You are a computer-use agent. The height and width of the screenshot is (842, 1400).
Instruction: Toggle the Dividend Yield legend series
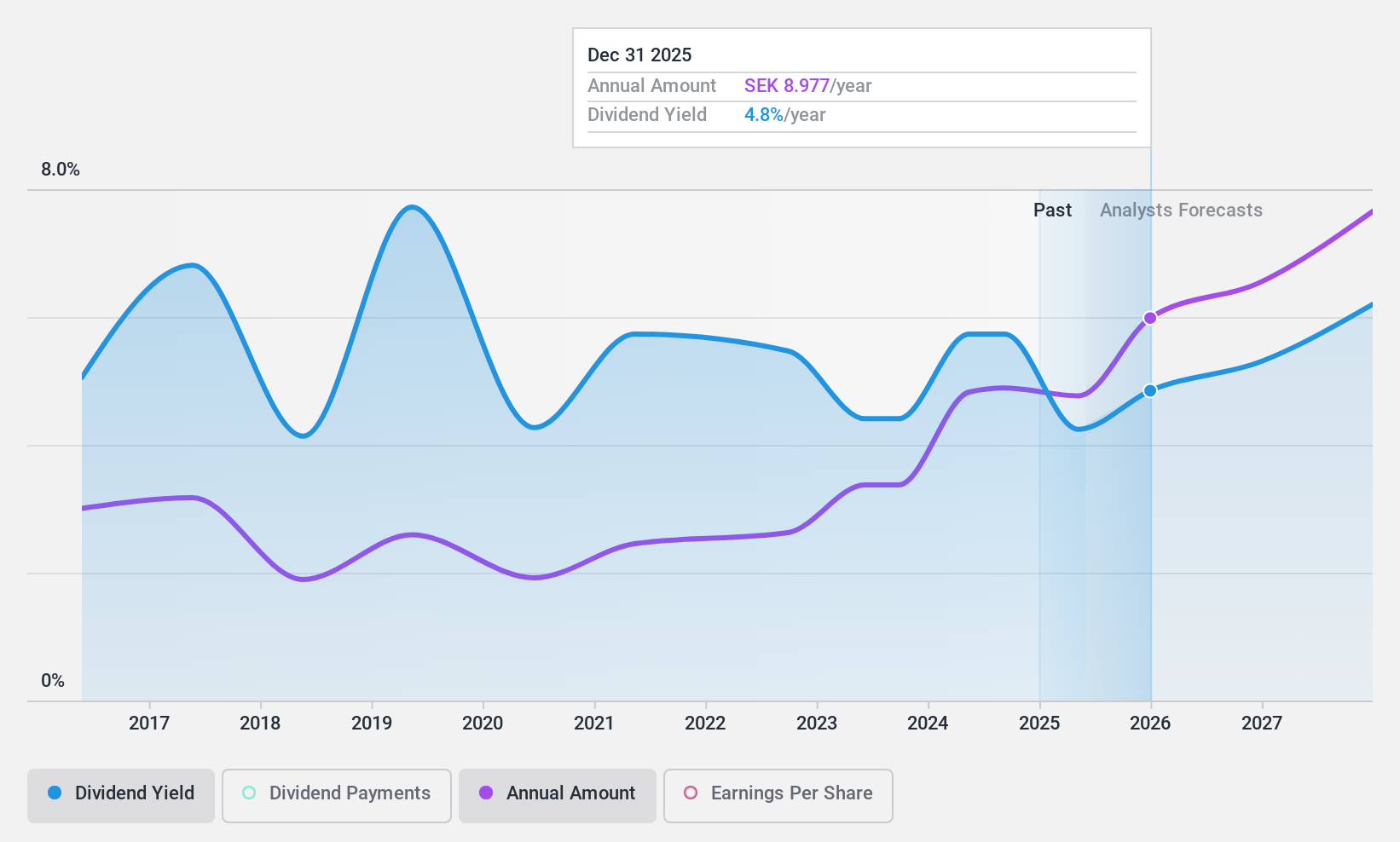121,796
